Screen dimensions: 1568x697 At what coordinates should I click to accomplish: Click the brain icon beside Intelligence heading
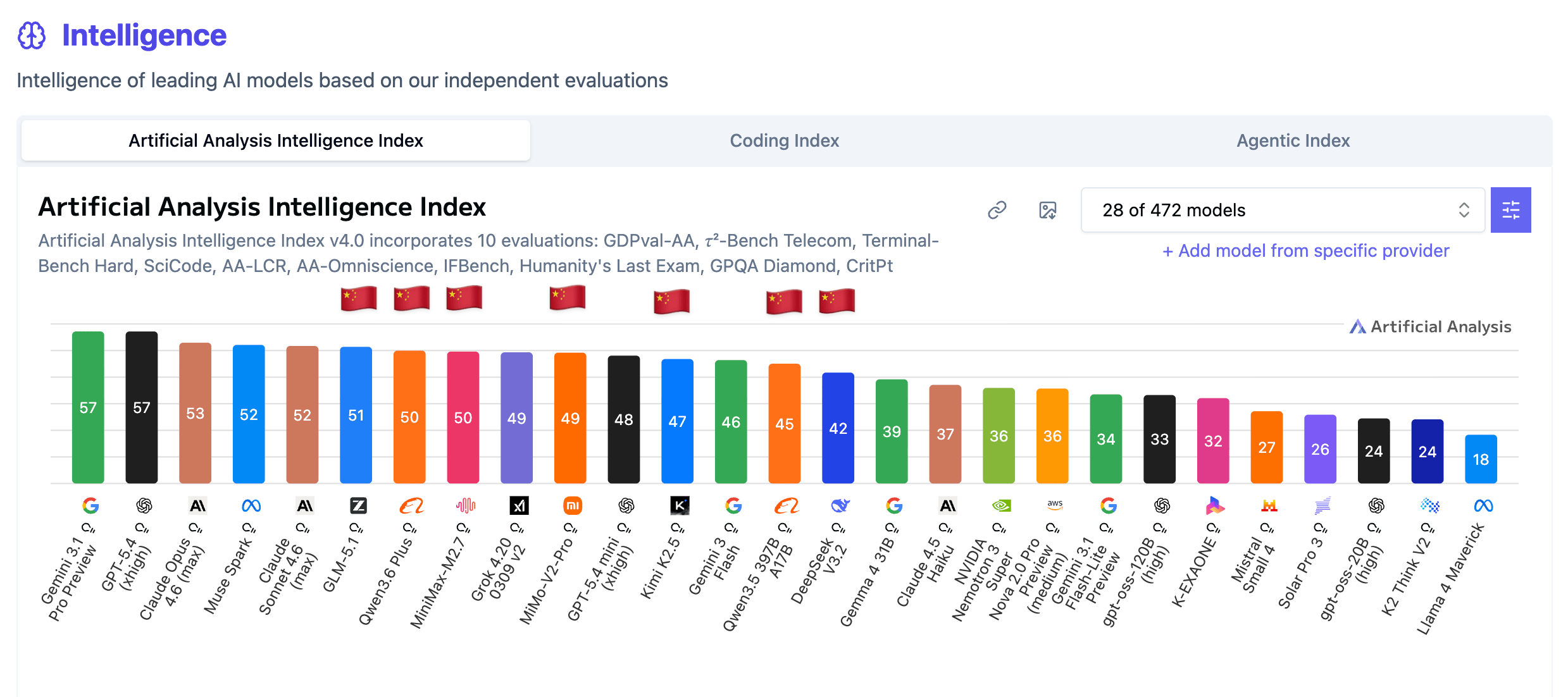pos(32,35)
